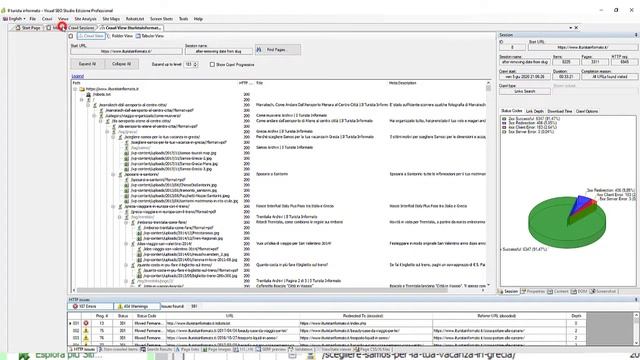Select the Crawl View document tab
This screenshot has height=360, width=640.
[131, 28]
